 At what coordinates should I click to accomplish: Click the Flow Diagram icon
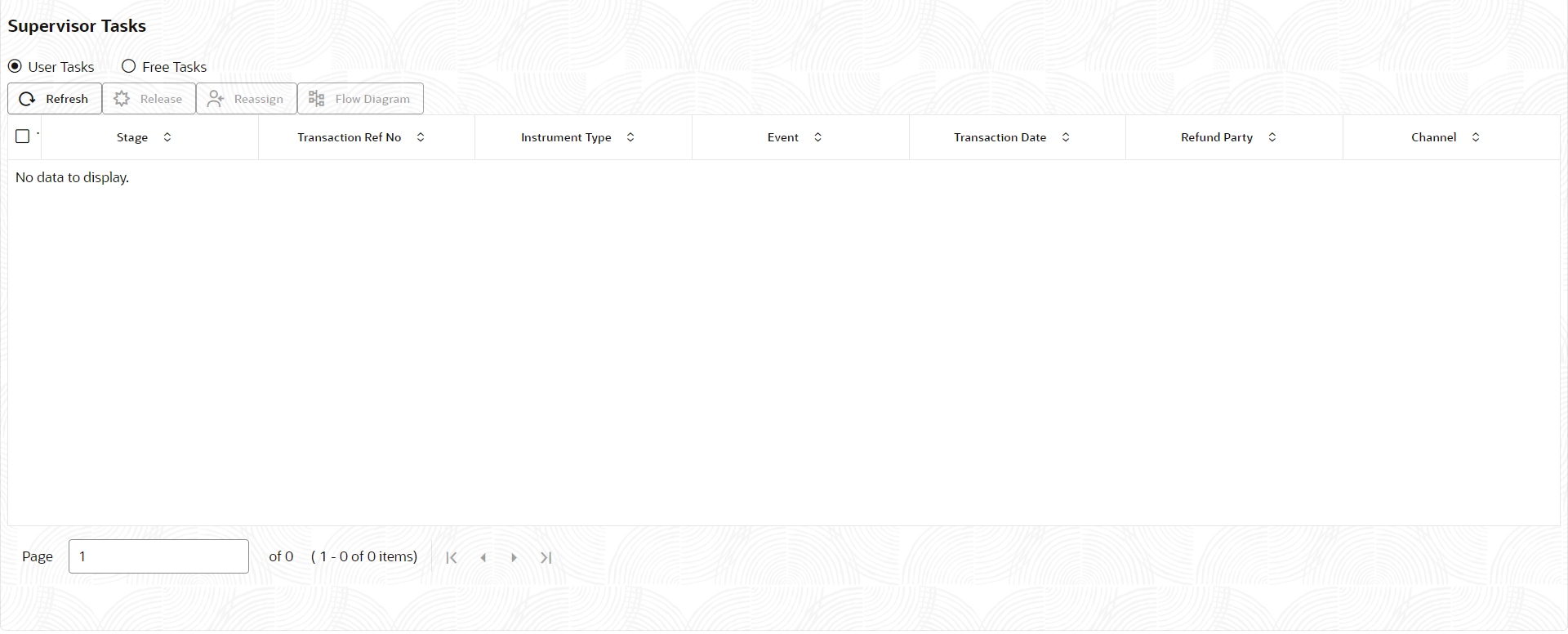point(317,99)
